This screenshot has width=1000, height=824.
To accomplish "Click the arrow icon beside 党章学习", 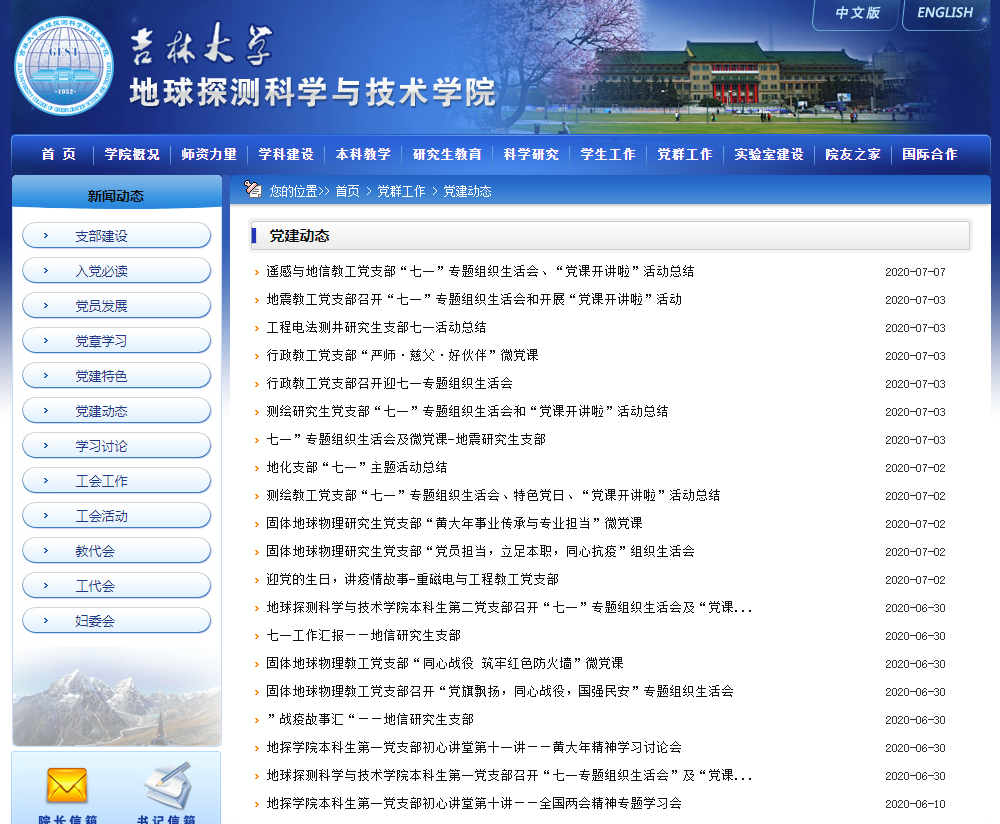I will tap(45, 341).
